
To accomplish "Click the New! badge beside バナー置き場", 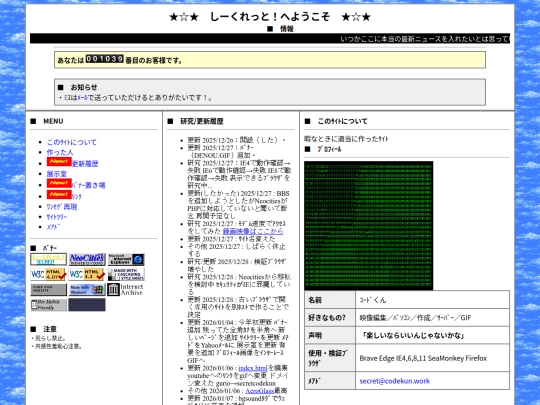I will [59, 183].
